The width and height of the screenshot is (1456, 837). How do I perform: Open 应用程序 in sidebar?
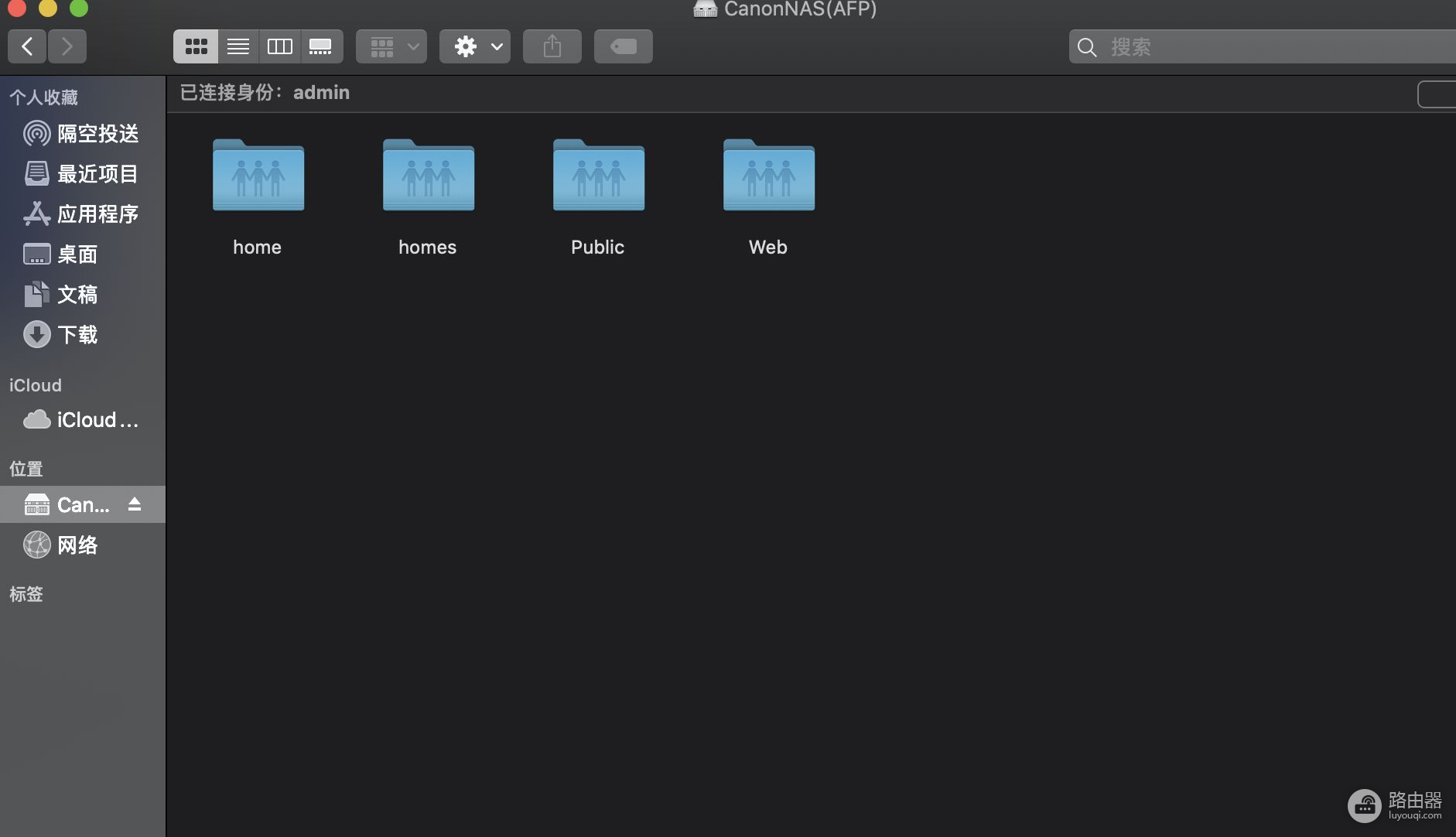[83, 214]
